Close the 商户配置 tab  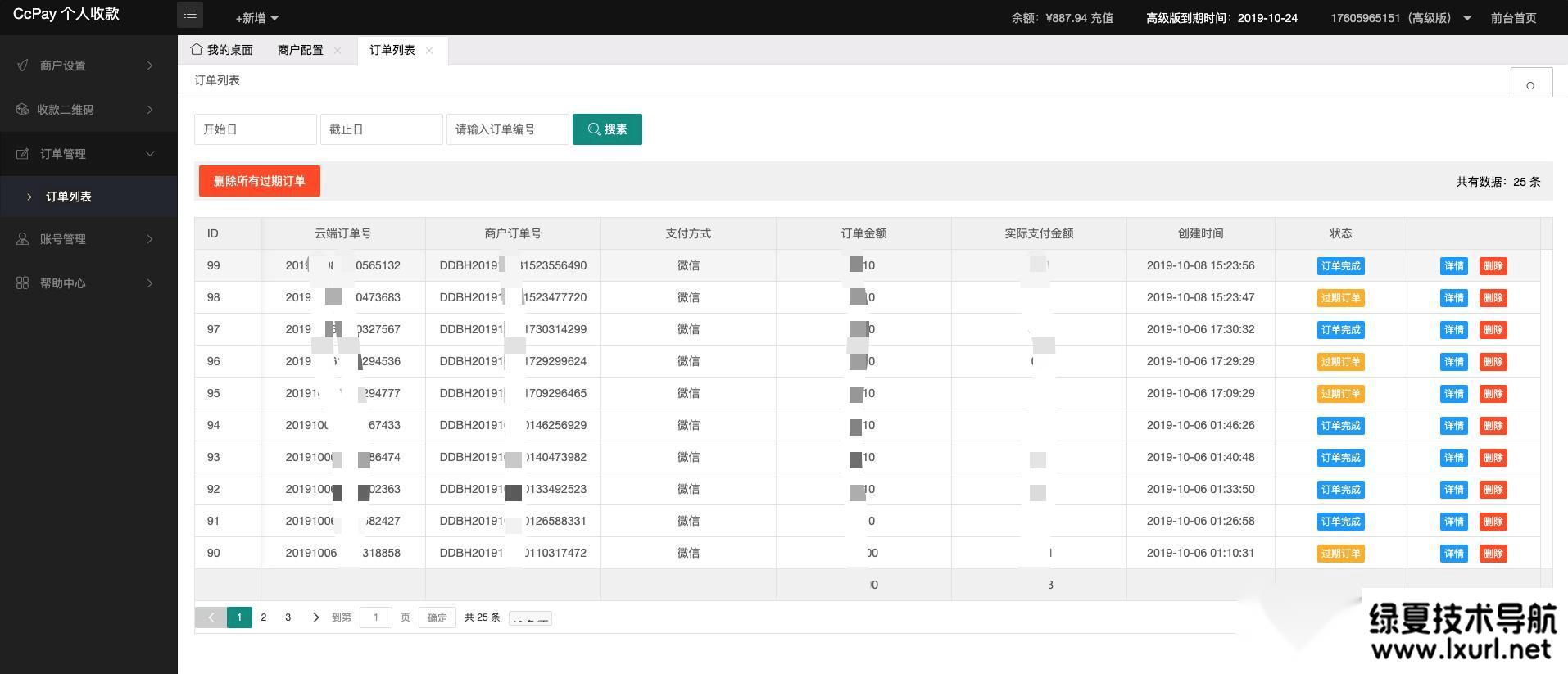[x=338, y=50]
